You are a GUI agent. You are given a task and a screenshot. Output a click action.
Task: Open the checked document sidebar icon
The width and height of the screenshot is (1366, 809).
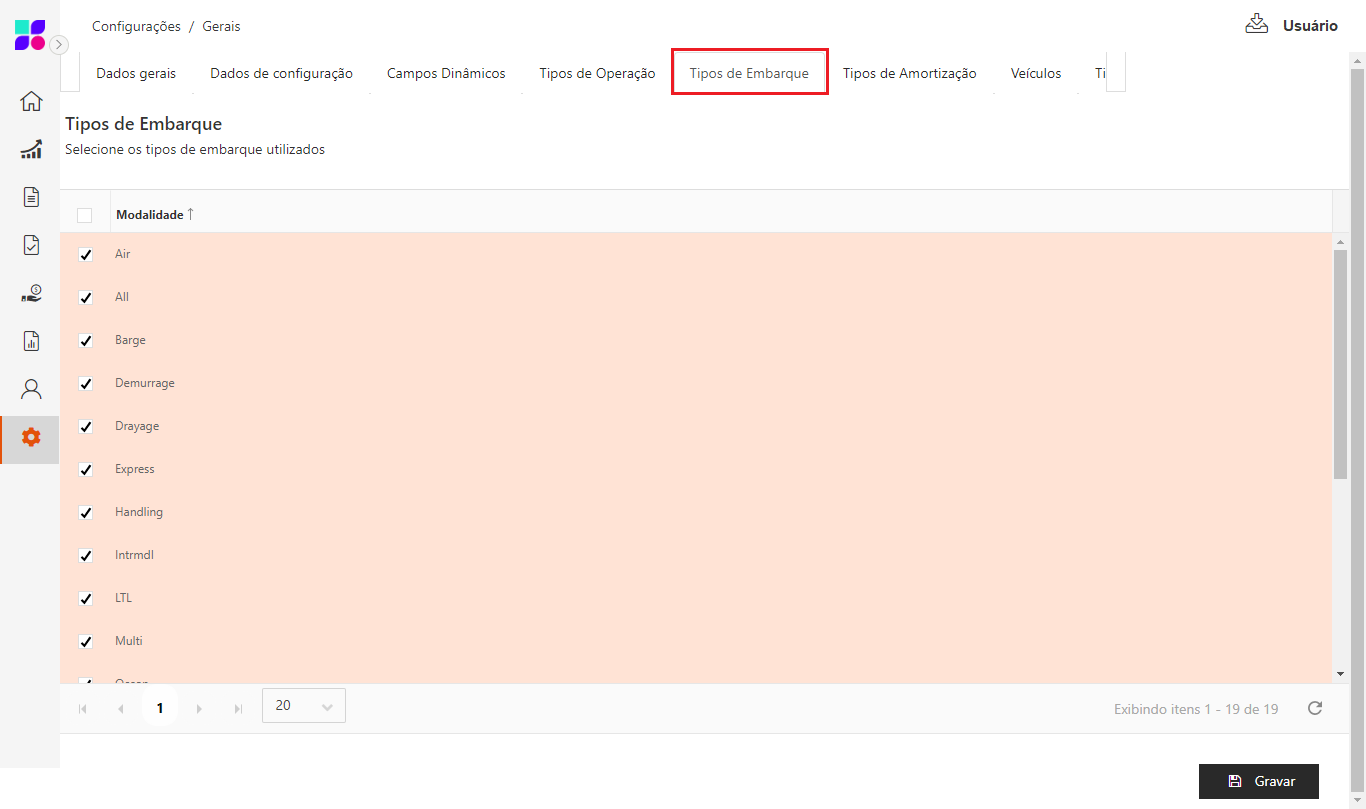click(31, 245)
